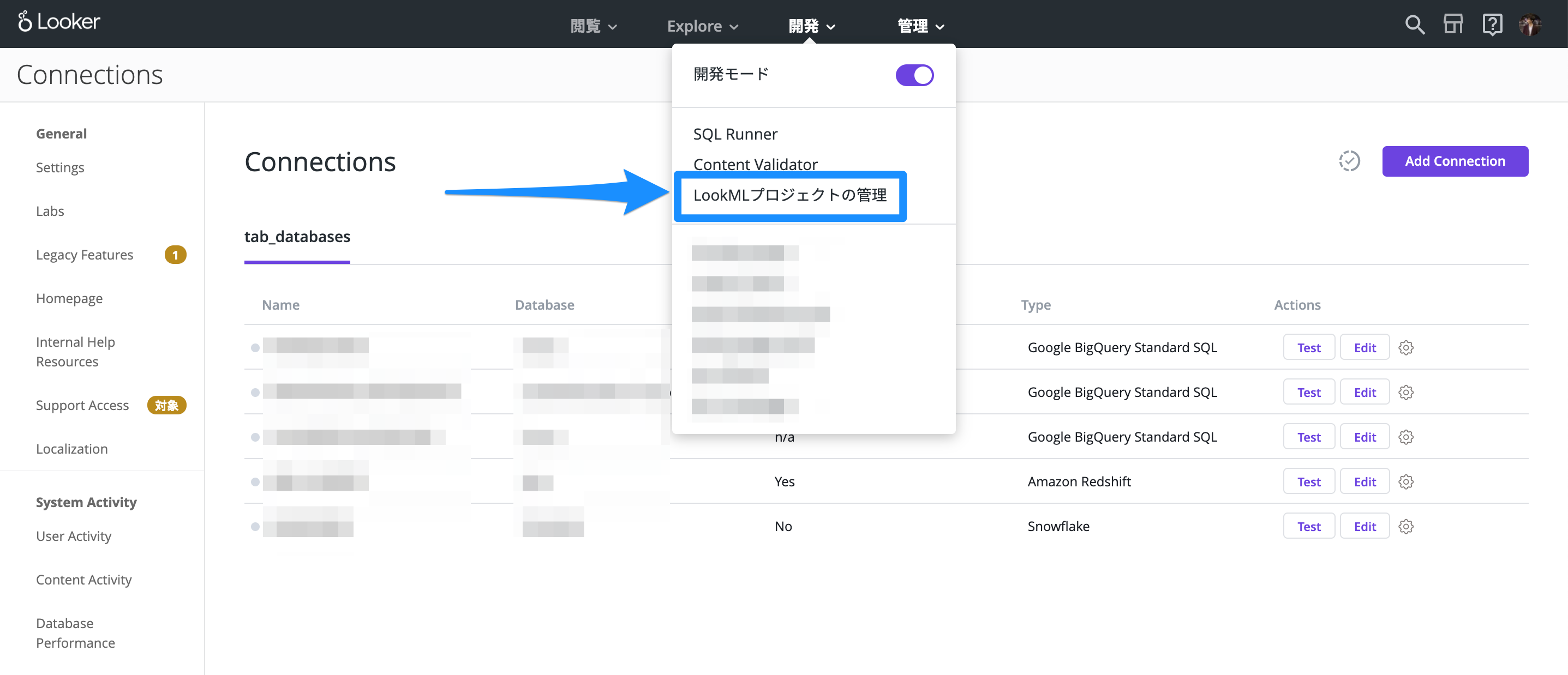The width and height of the screenshot is (1568, 675).
Task: Click the Yes value in Redshift row
Action: pos(784,481)
